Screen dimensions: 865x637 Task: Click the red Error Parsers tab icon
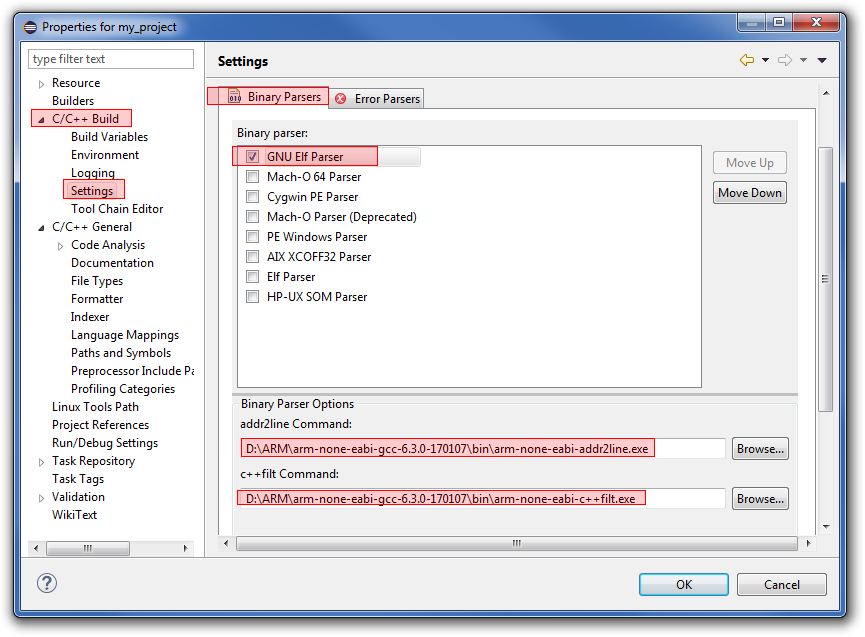(341, 98)
